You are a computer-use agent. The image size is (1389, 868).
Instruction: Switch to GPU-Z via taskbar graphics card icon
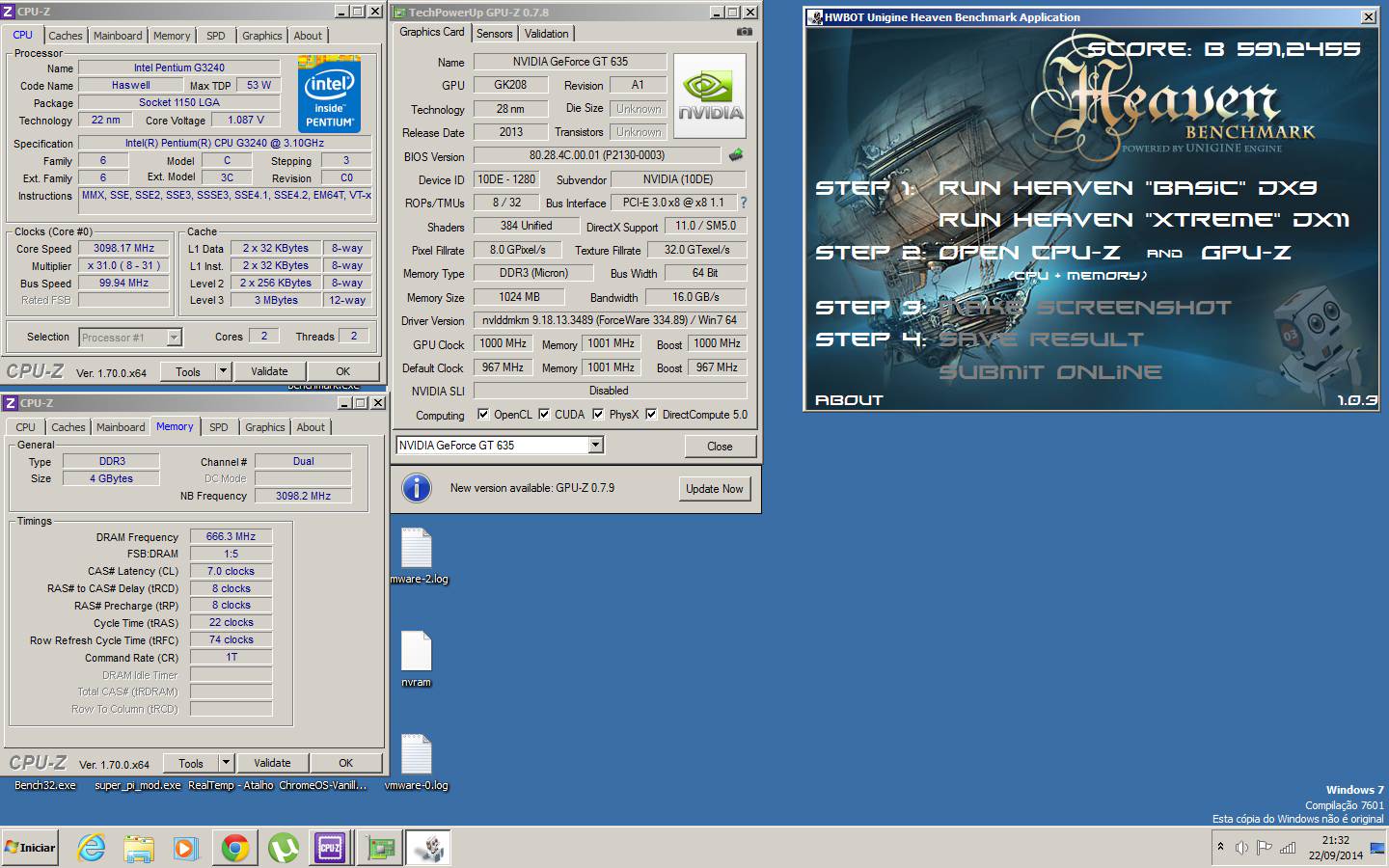click(x=381, y=849)
